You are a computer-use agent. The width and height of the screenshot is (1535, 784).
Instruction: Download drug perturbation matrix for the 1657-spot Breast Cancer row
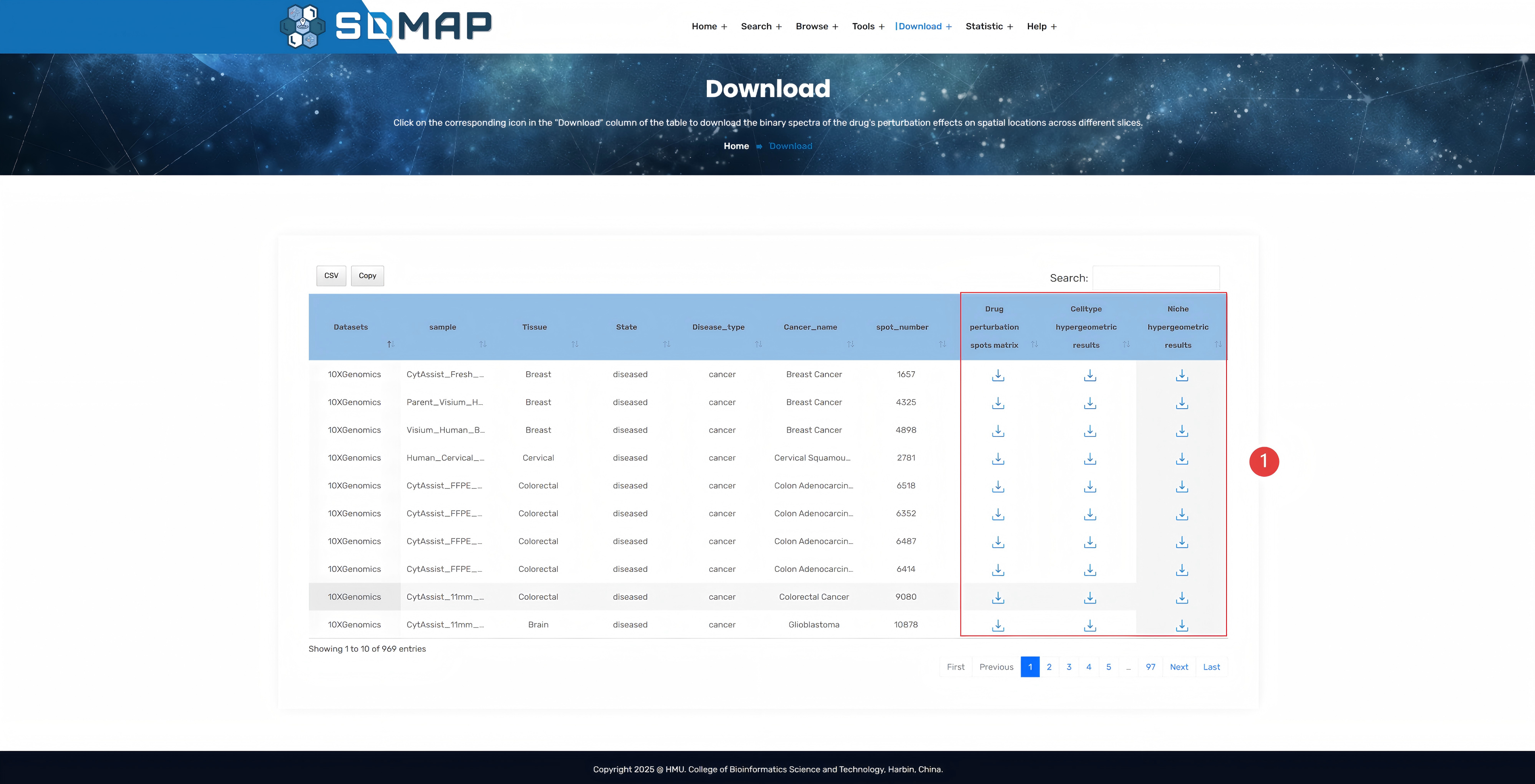(x=998, y=375)
